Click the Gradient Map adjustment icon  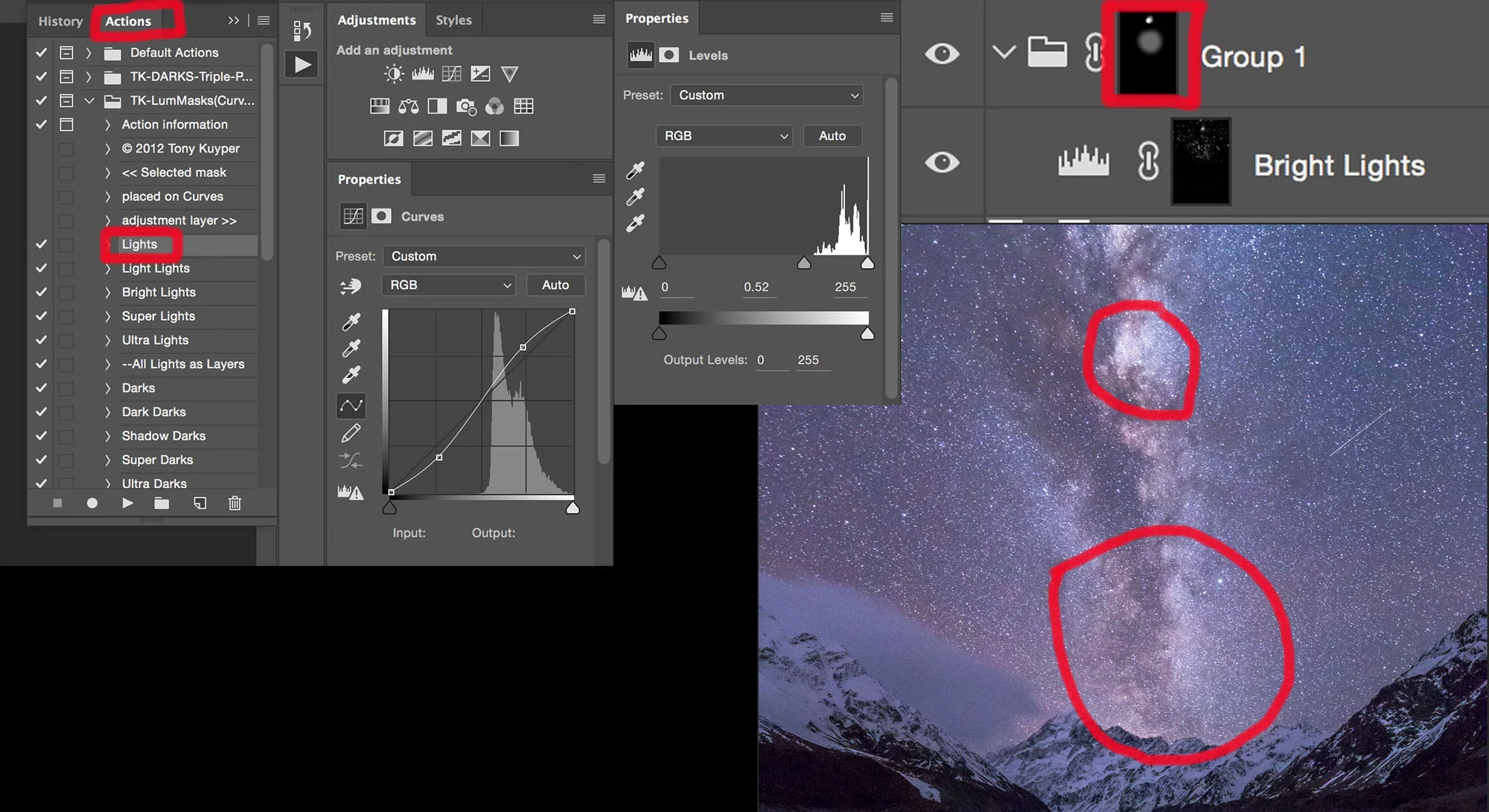pyautogui.click(x=509, y=138)
